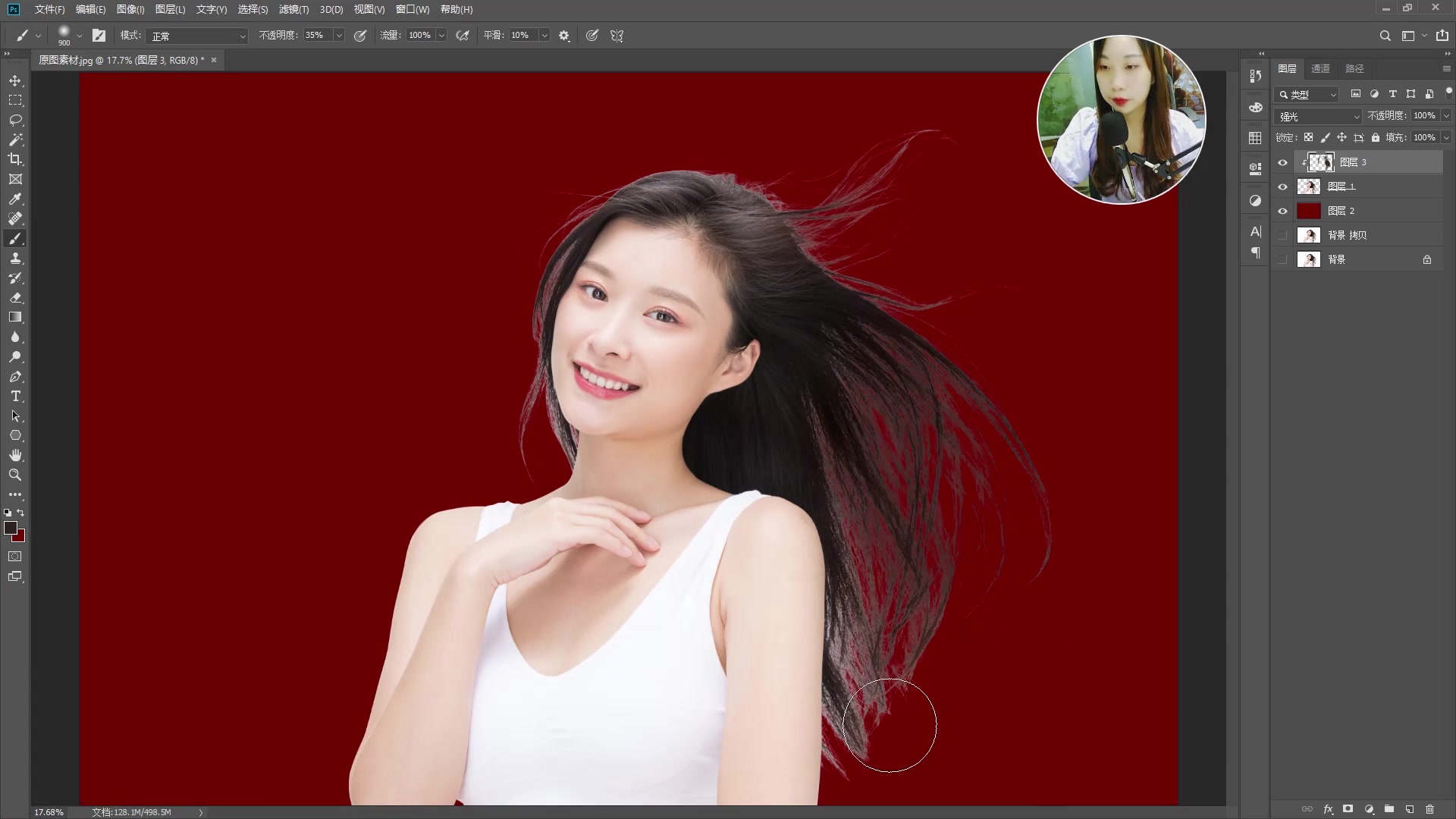Select the Horizontal Type tool
Viewport: 1456px width, 819px height.
(15, 396)
